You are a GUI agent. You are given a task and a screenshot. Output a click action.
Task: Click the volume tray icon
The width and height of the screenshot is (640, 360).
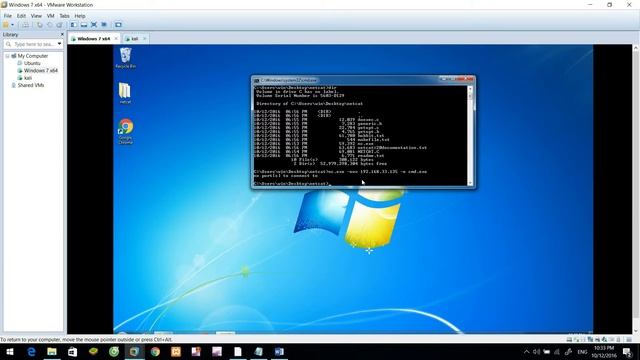point(536,352)
